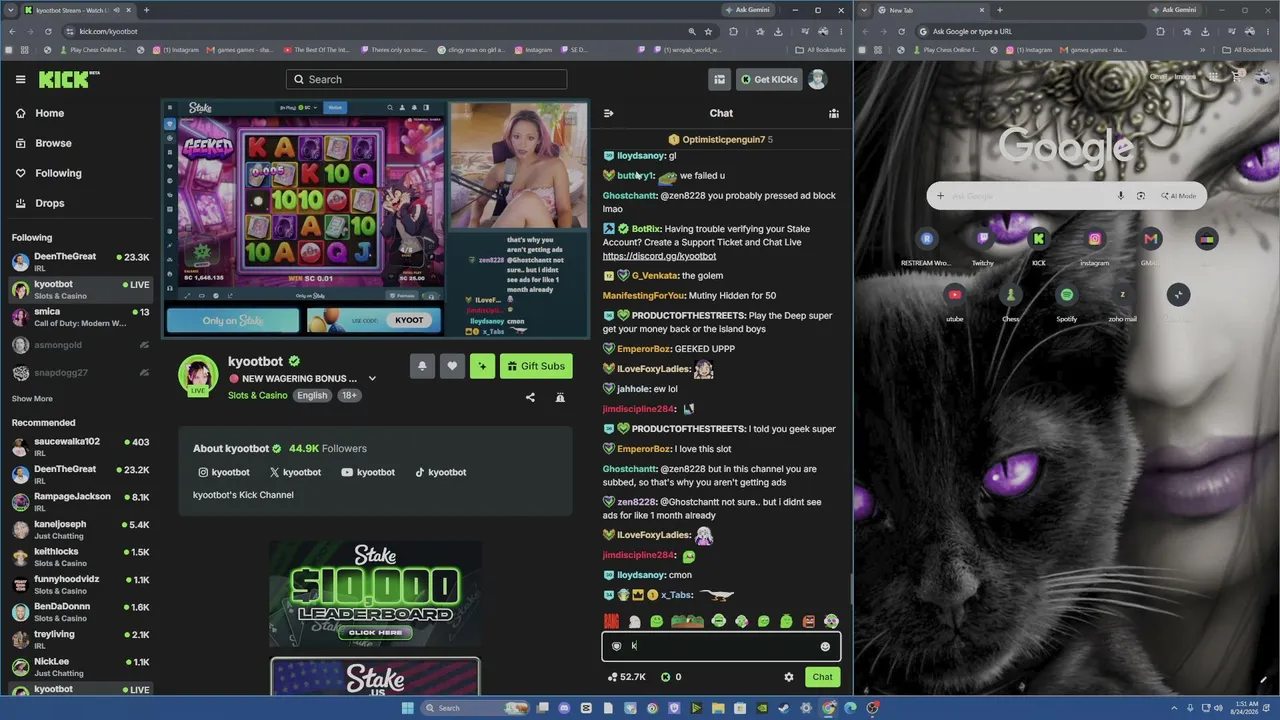The image size is (1280, 720).
Task: Click the Windows Start button on taskbar
Action: 408,708
